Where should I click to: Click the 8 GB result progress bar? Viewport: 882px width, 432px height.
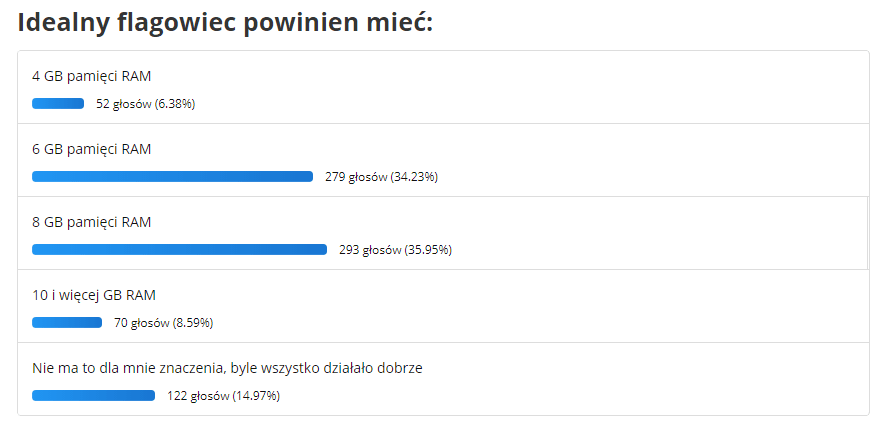pos(179,249)
